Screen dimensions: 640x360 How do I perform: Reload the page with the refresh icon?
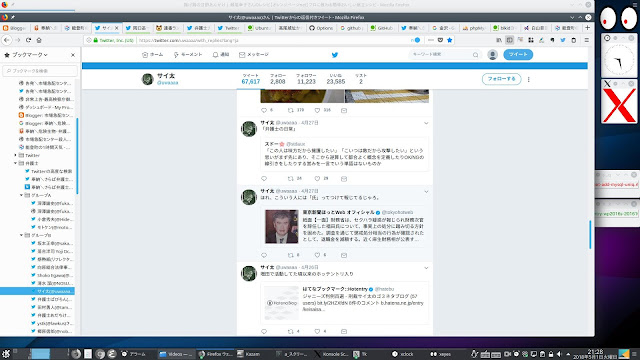29,40
